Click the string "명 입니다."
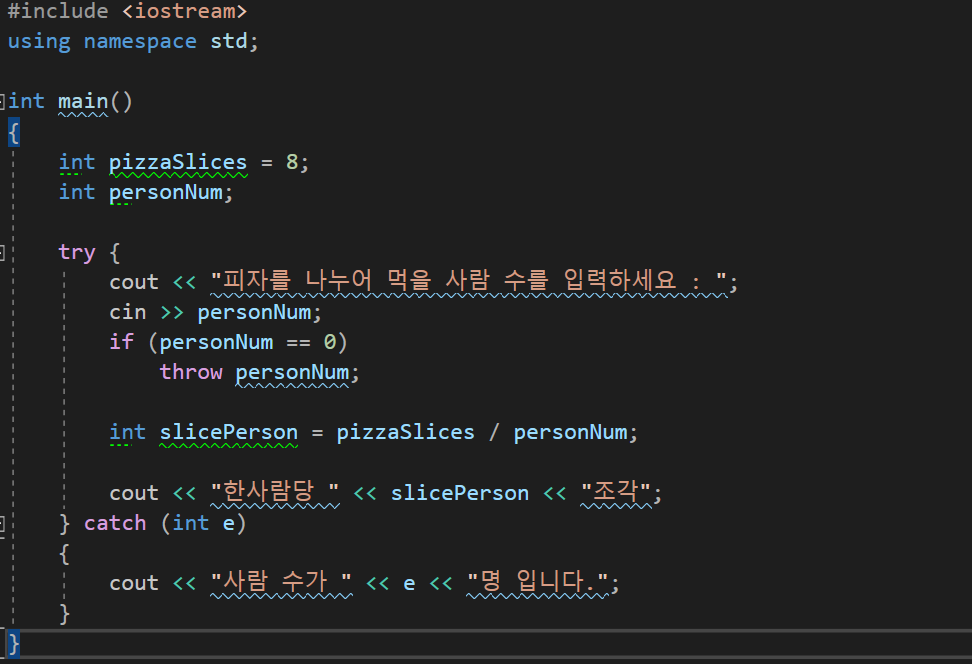 538,583
